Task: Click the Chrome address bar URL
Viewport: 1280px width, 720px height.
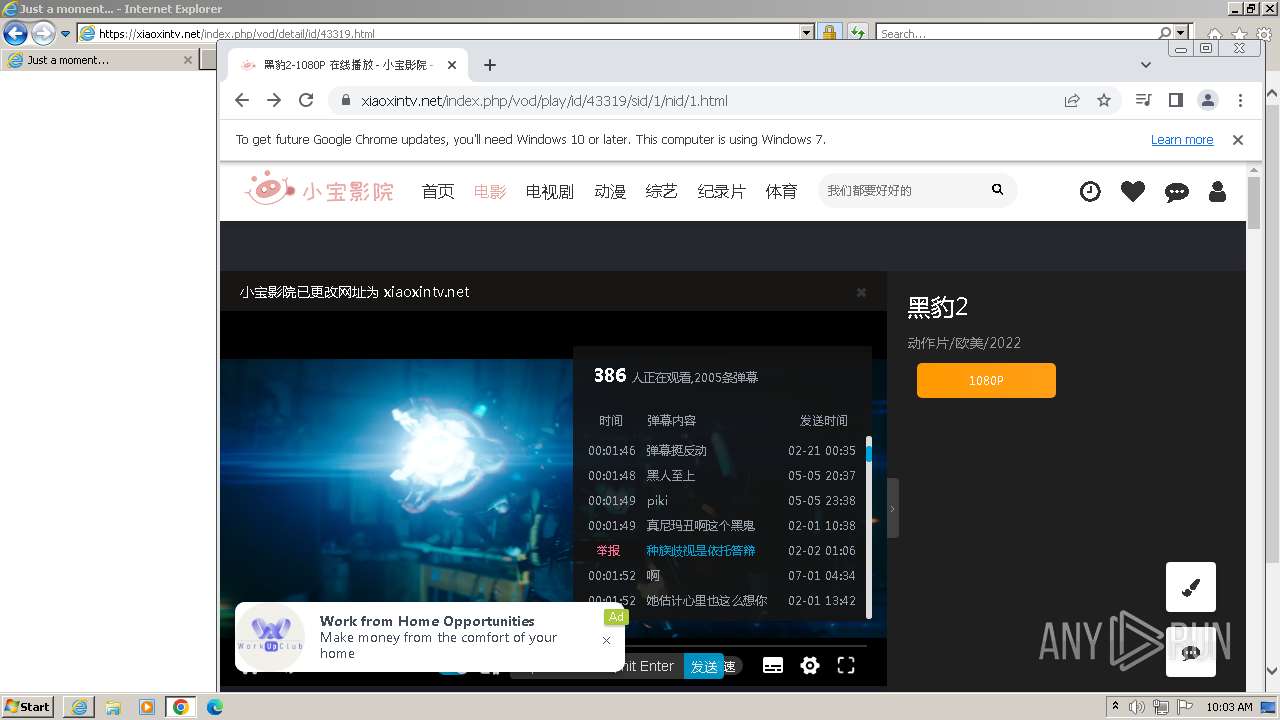Action: click(x=544, y=100)
